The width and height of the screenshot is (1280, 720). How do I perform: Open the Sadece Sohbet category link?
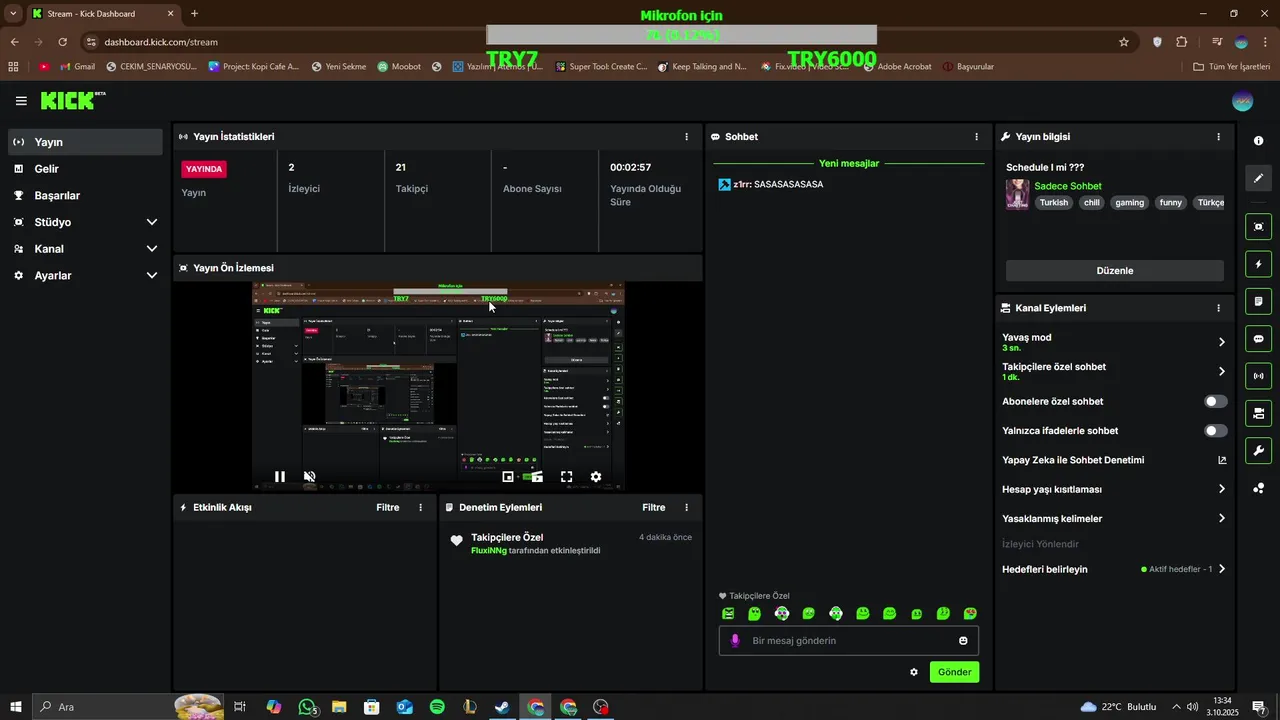point(1068,186)
